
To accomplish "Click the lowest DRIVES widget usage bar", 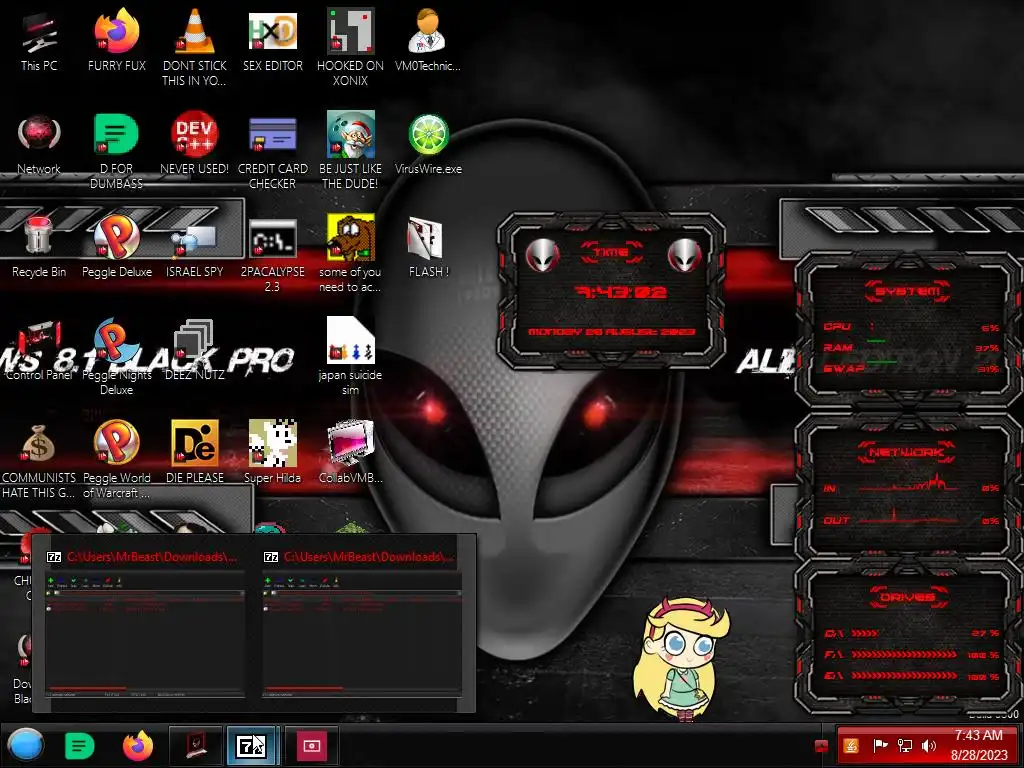I will tap(904, 676).
